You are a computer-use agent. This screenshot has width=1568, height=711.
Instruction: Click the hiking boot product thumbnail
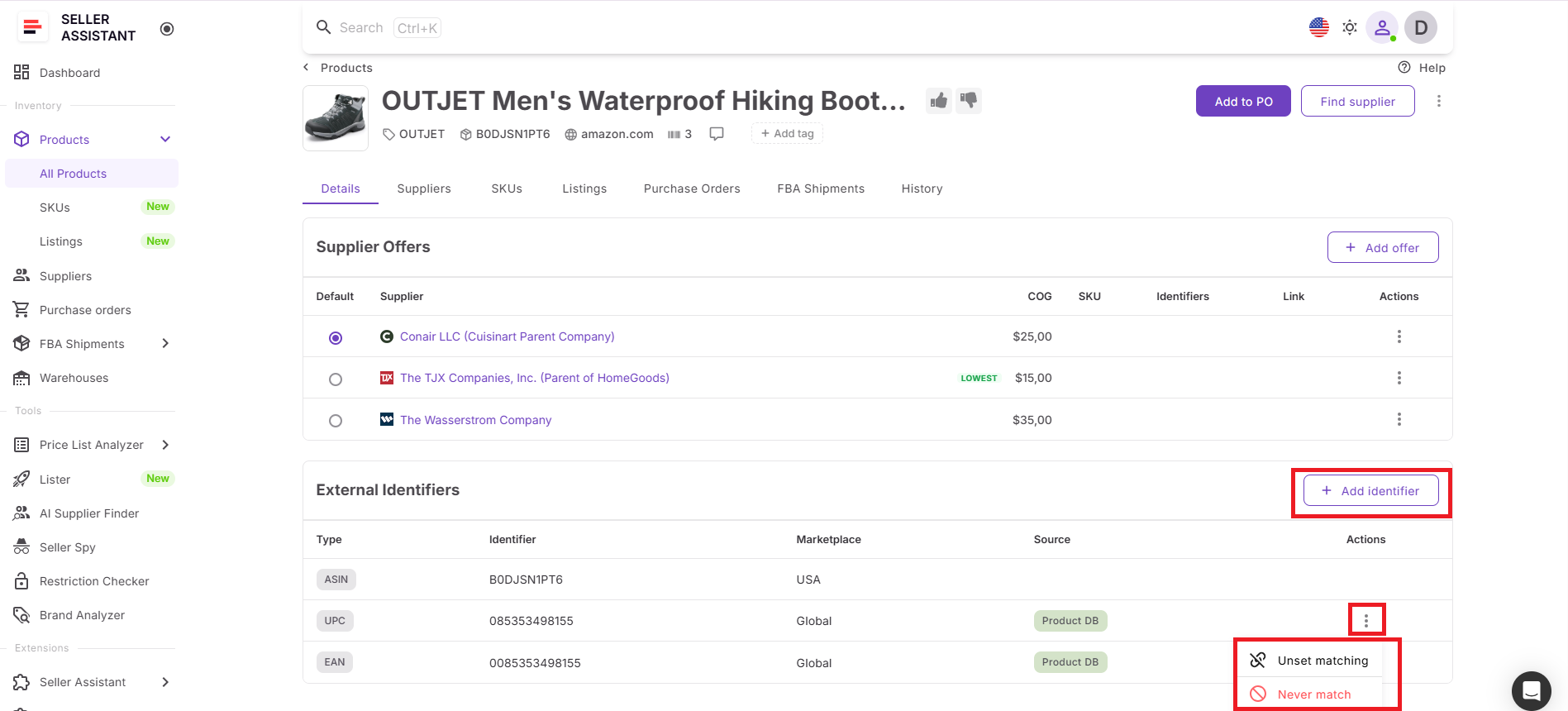pos(336,118)
